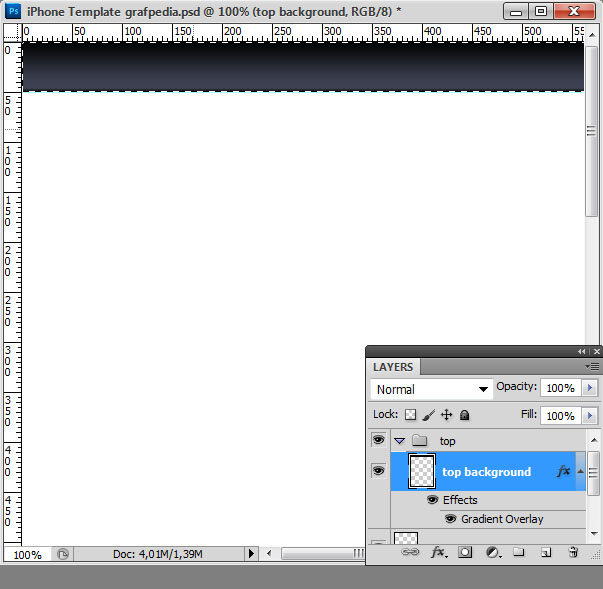Viewport: 603px width, 589px height.
Task: Lock layer position
Action: click(x=446, y=415)
